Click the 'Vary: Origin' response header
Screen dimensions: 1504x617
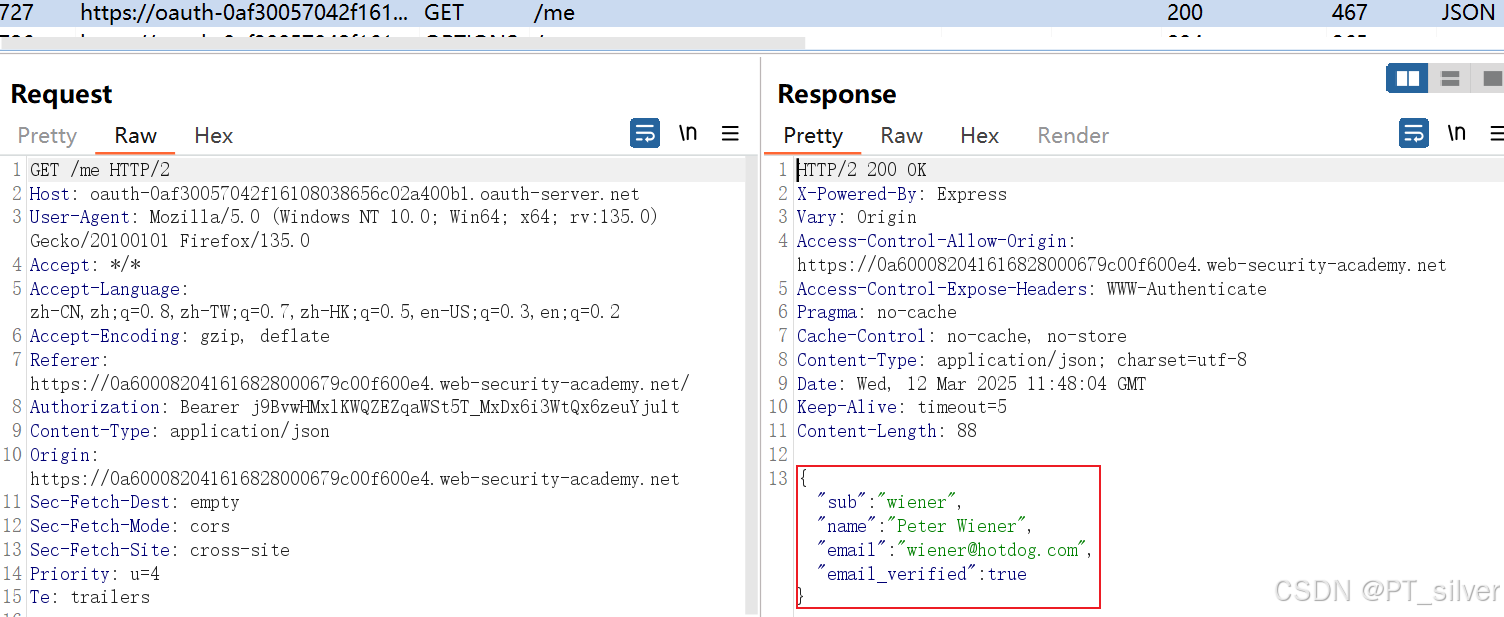point(856,217)
